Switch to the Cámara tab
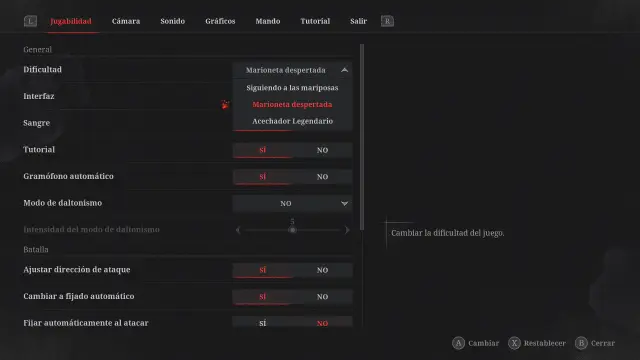 pos(126,21)
